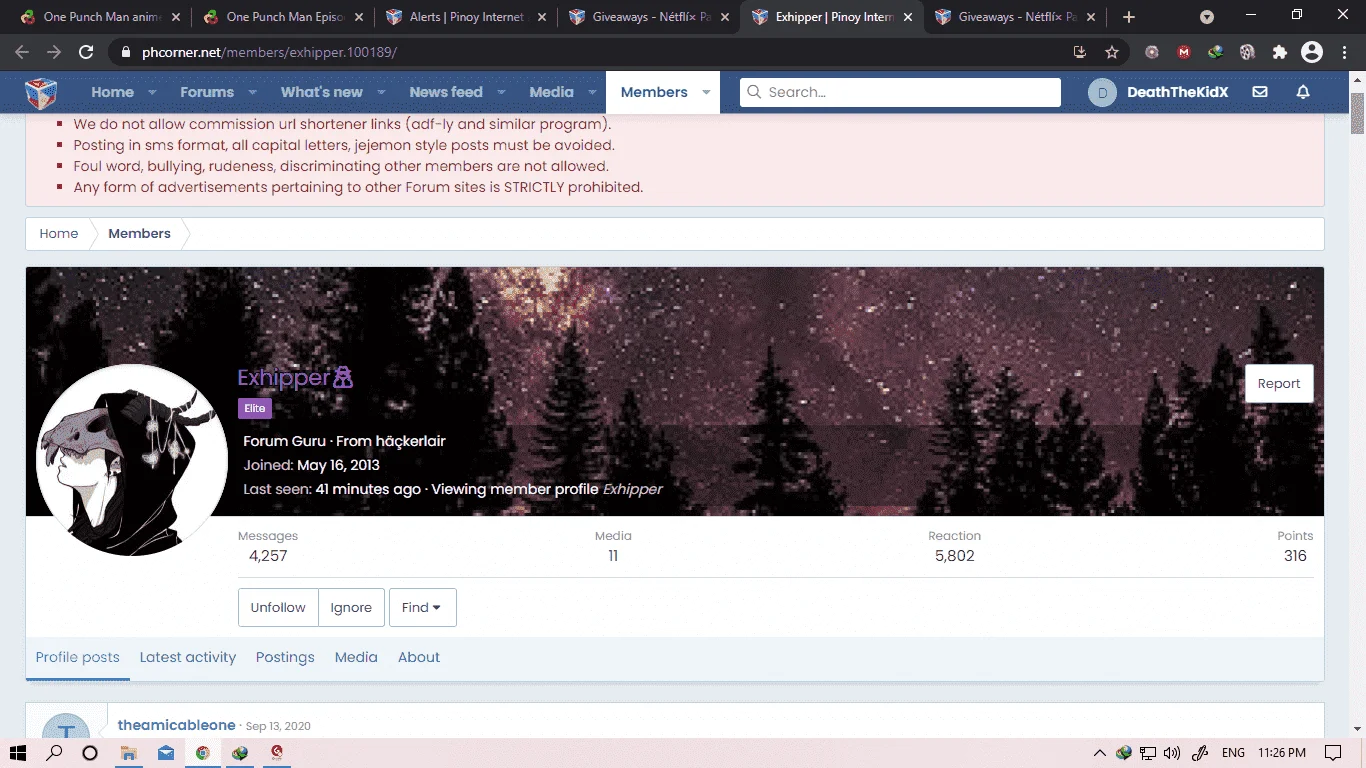Click the browser back arrow
The height and width of the screenshot is (768, 1366).
(x=22, y=52)
